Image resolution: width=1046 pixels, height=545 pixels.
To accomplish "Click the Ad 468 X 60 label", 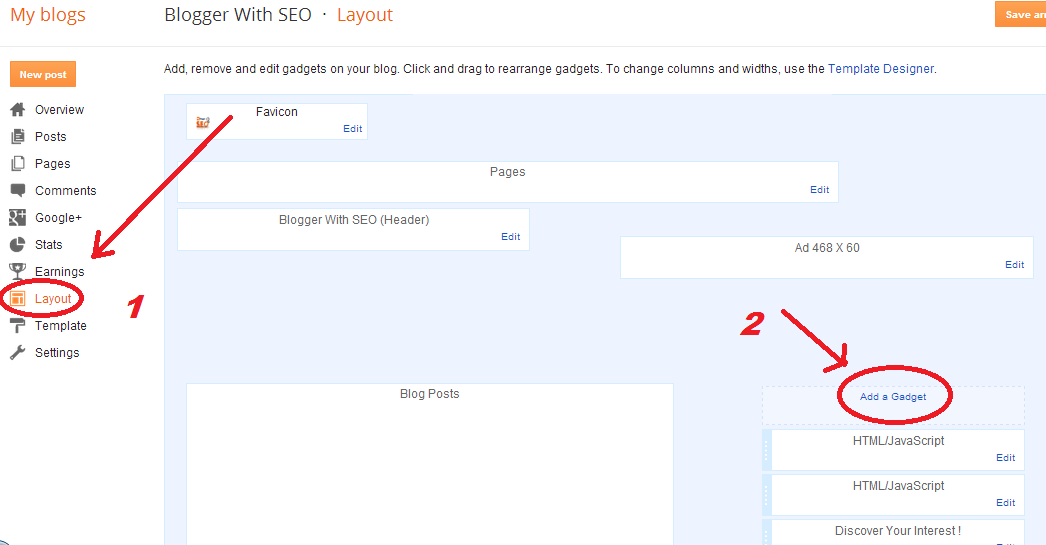I will (x=827, y=247).
